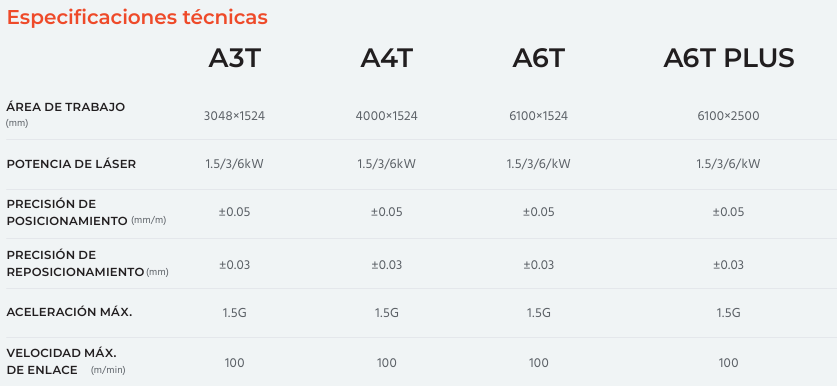Select the A6T PLUS column header

click(x=729, y=58)
